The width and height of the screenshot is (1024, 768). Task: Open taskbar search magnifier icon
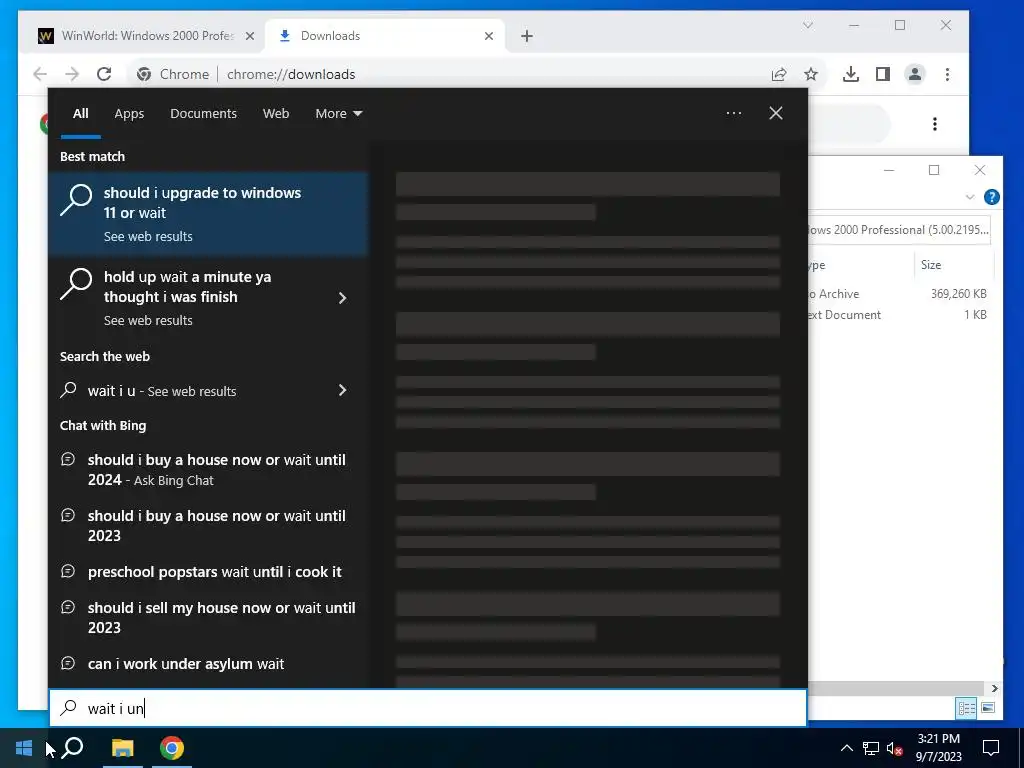(72, 748)
